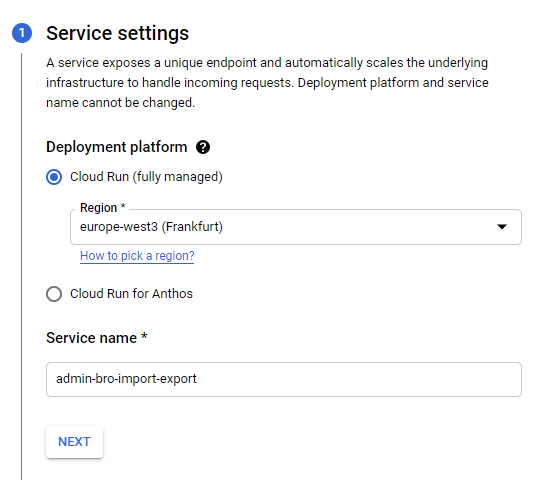Click the Service settings heading
The image size is (546, 480).
118,33
